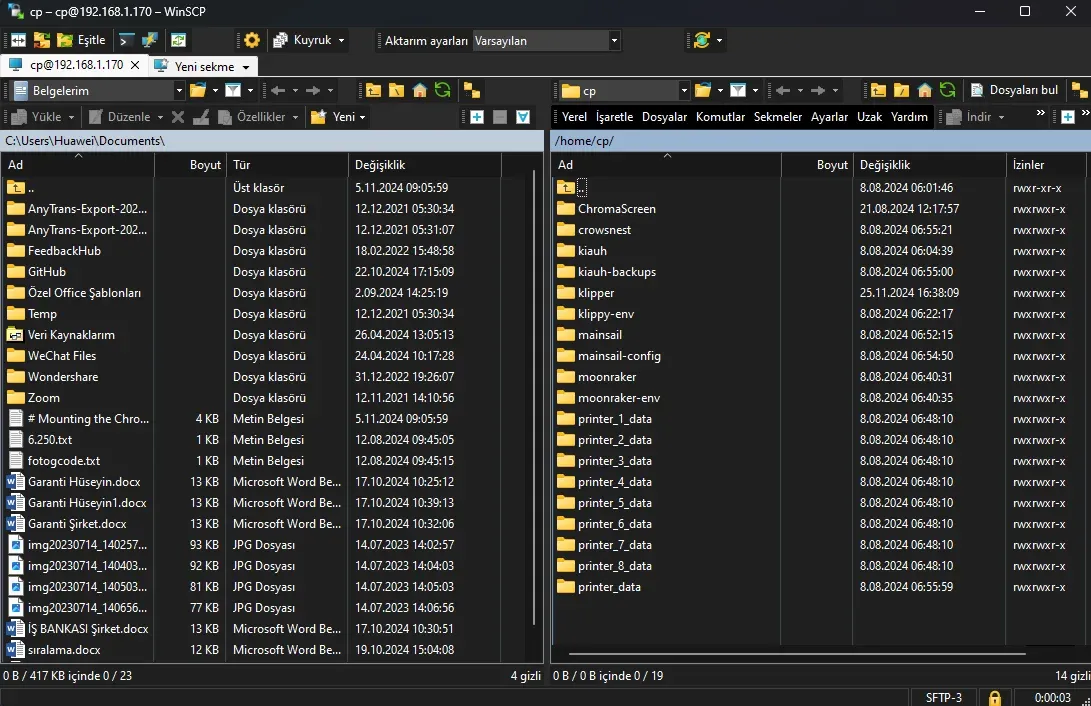This screenshot has width=1091, height=706.
Task: Click the lock icon in the status bar
Action: (x=995, y=698)
